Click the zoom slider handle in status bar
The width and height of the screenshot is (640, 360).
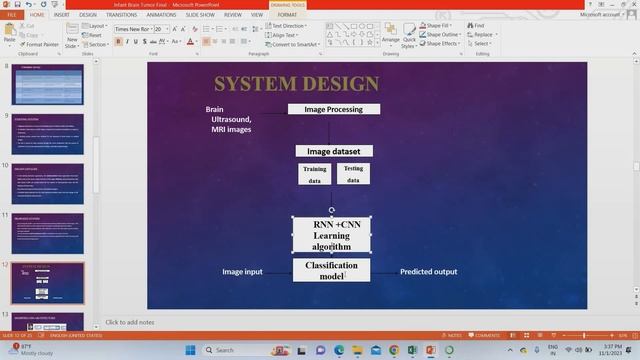point(584,336)
